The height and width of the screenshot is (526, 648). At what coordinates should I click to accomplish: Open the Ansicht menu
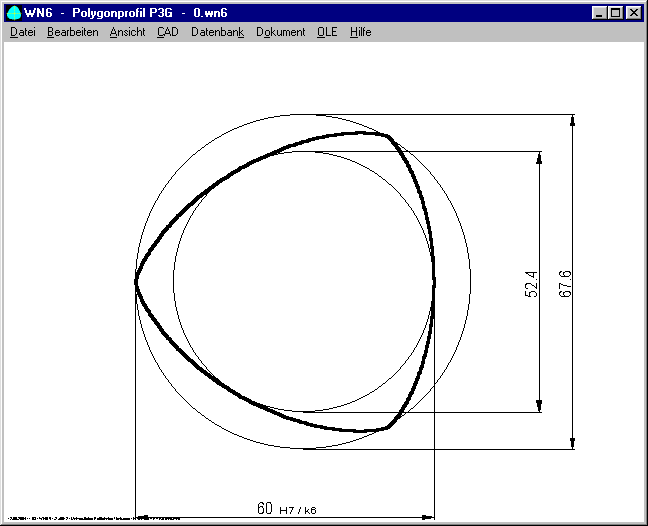pos(127,32)
